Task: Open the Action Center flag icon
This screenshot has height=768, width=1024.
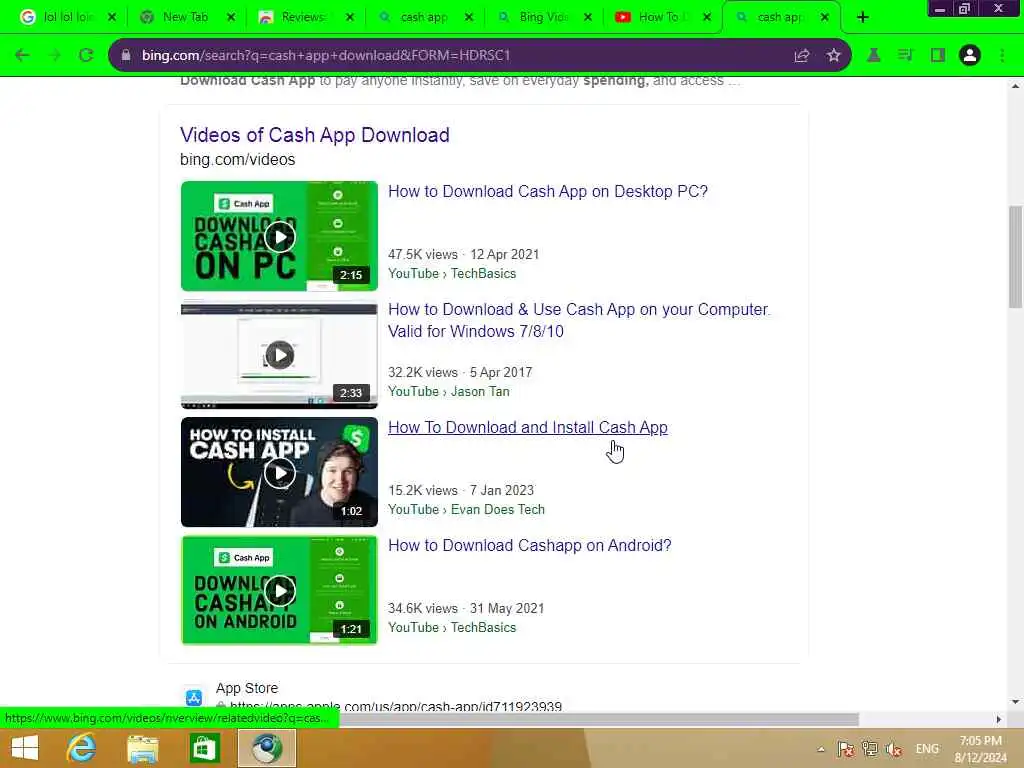Action: [846, 749]
